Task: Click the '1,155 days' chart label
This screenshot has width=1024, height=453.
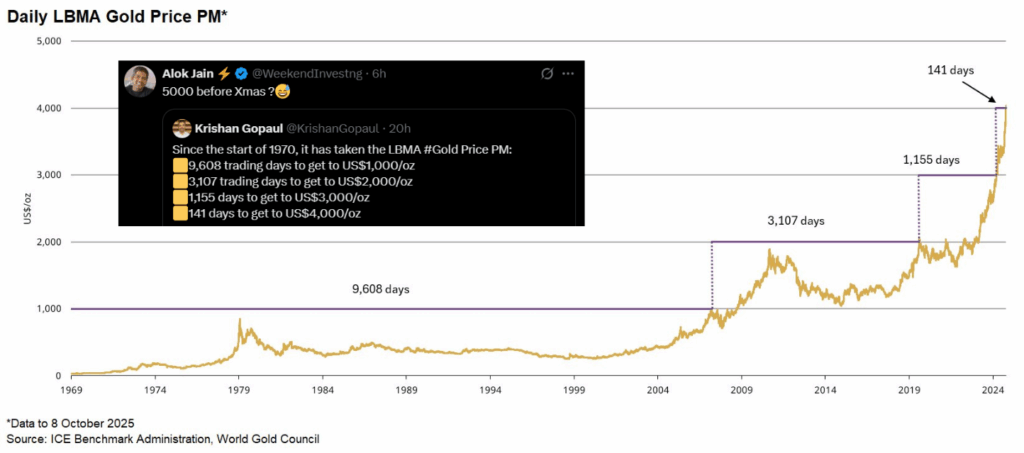Action: [x=930, y=159]
